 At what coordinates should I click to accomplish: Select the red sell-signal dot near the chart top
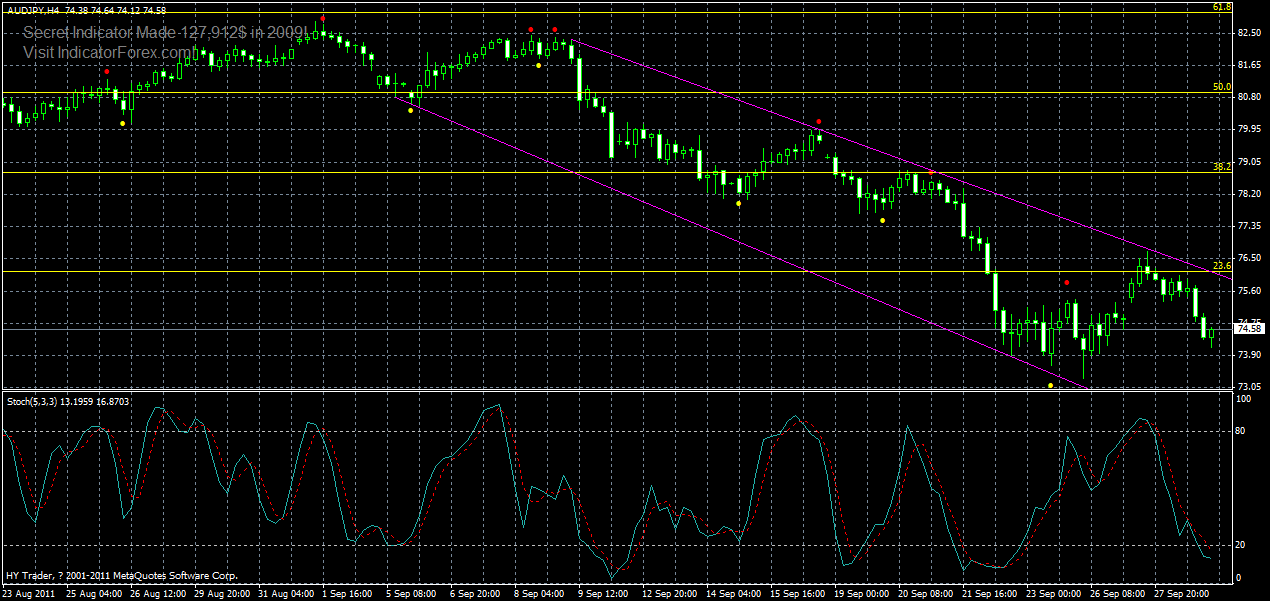[x=322, y=17]
